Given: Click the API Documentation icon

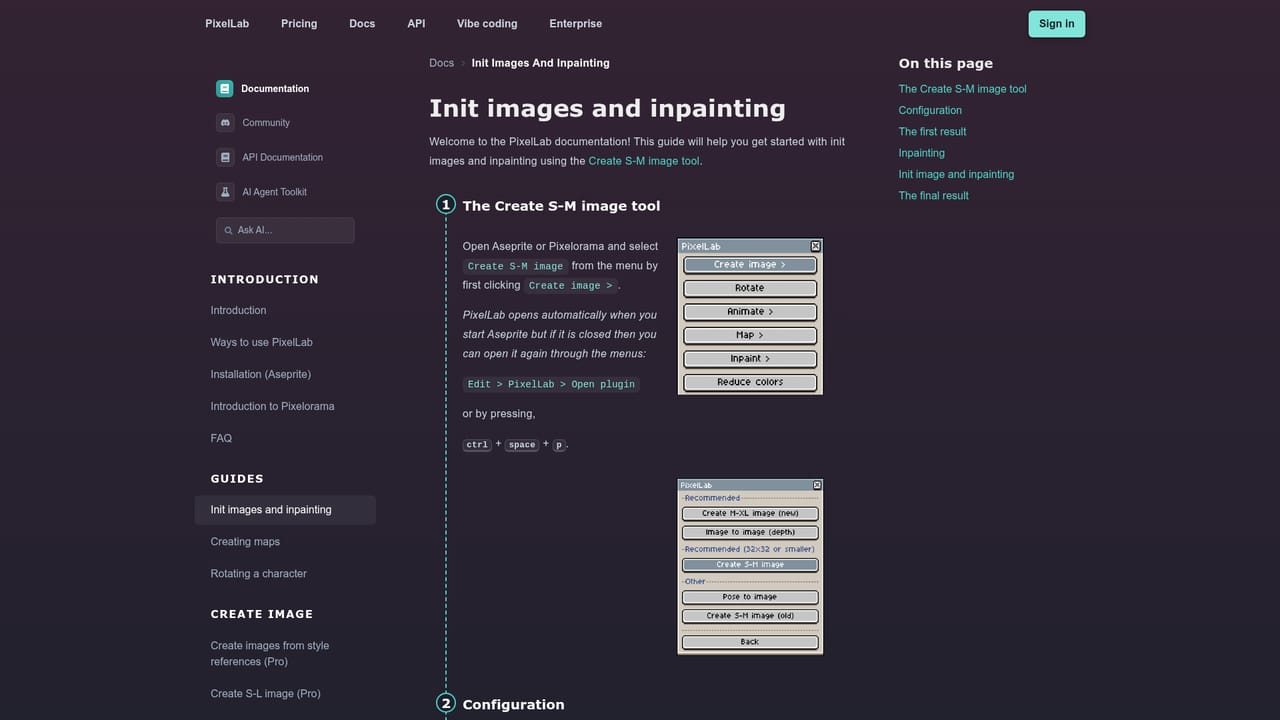Looking at the screenshot, I should pyautogui.click(x=225, y=157).
